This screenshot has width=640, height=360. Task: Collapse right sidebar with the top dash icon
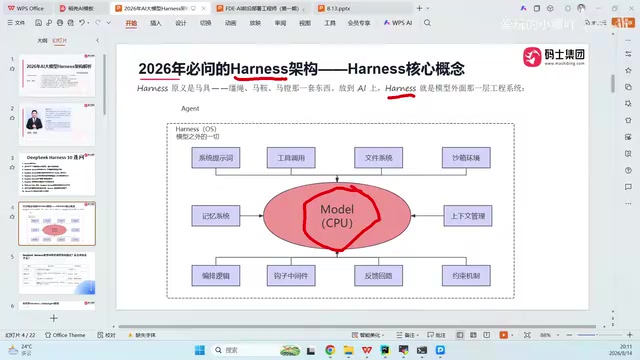(628, 40)
